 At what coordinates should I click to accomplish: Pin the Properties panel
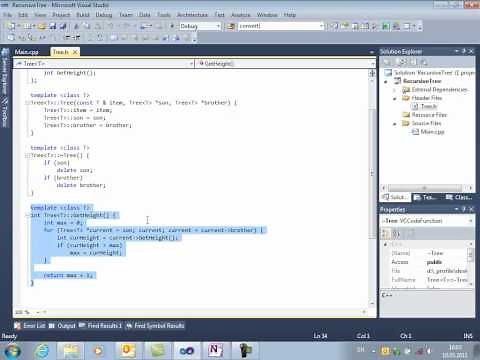pos(464,209)
